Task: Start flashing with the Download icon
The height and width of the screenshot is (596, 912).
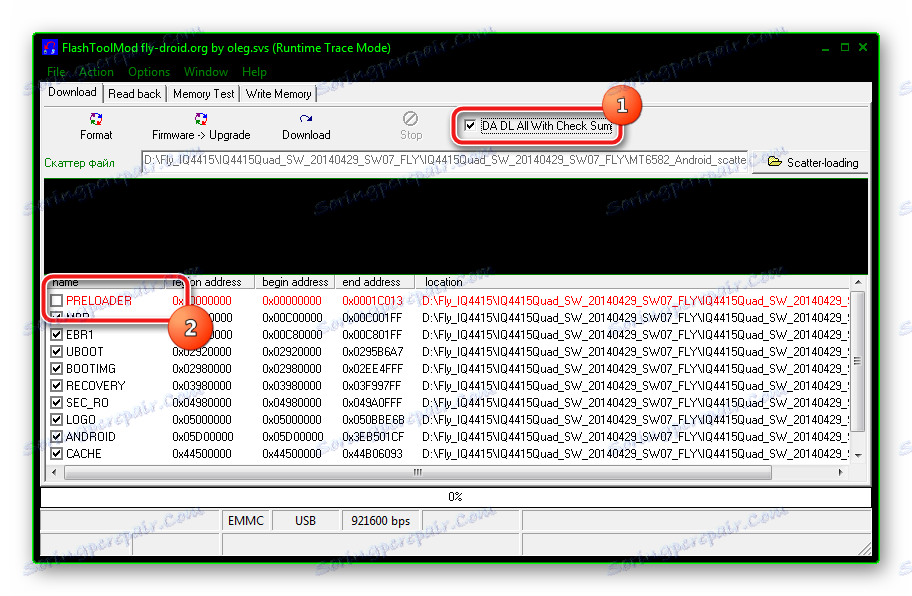Action: [x=305, y=125]
